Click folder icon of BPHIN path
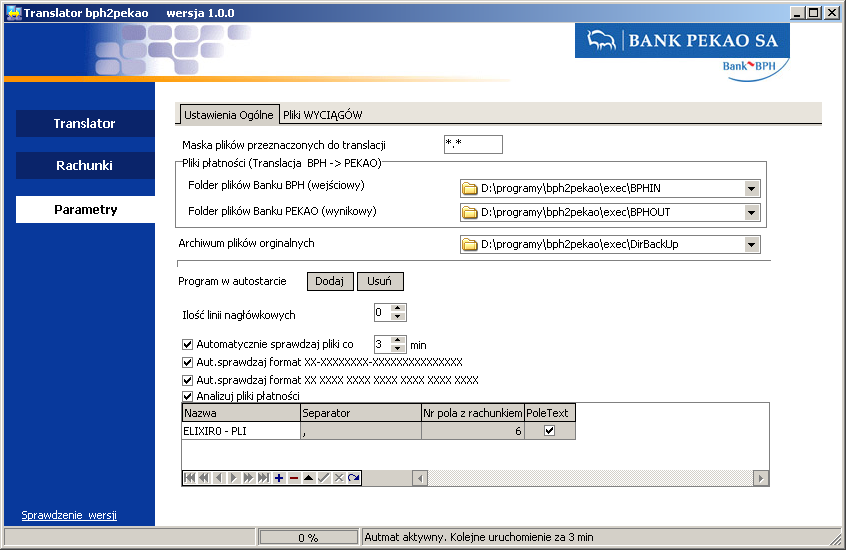The width and height of the screenshot is (846, 550). tap(470, 188)
